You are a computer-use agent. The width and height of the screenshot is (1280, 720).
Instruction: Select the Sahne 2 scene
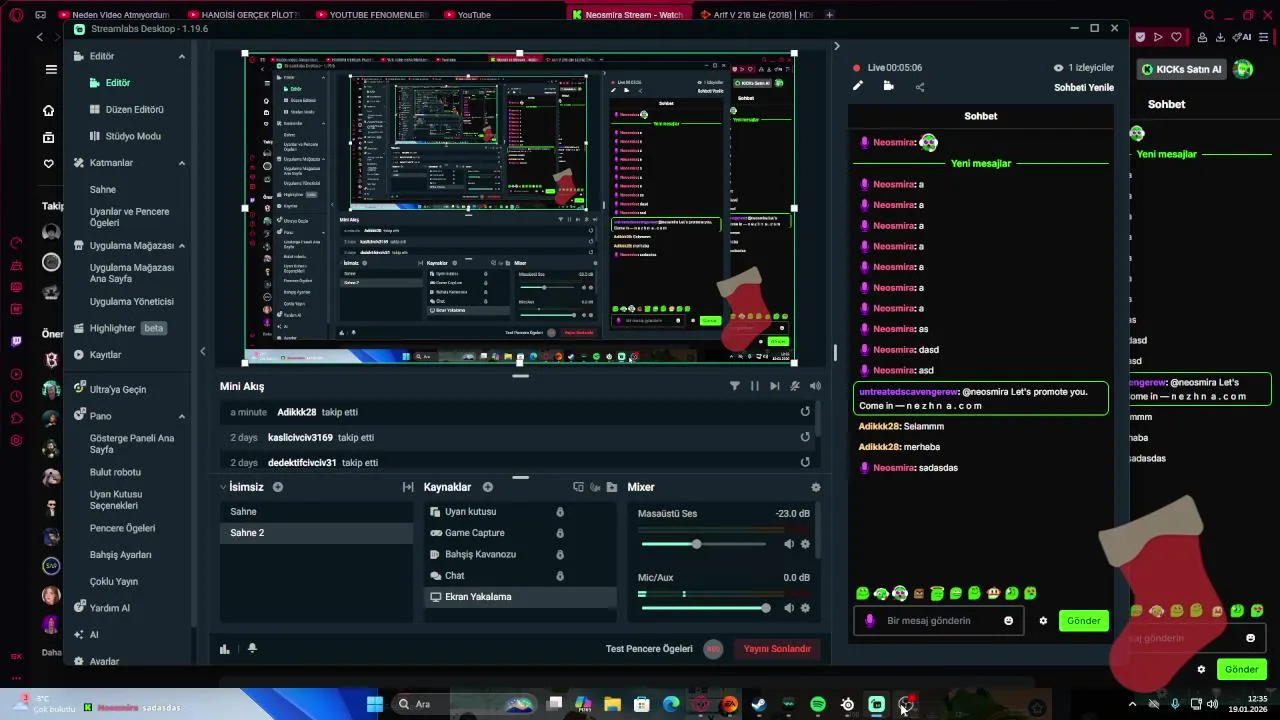tap(316, 533)
